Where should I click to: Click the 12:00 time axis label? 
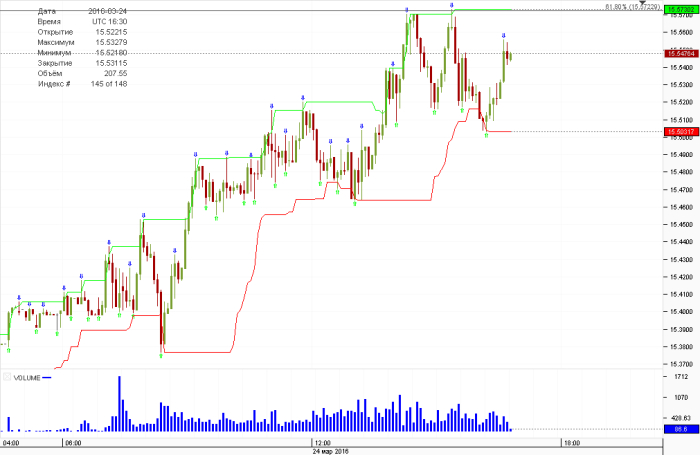pos(322,443)
